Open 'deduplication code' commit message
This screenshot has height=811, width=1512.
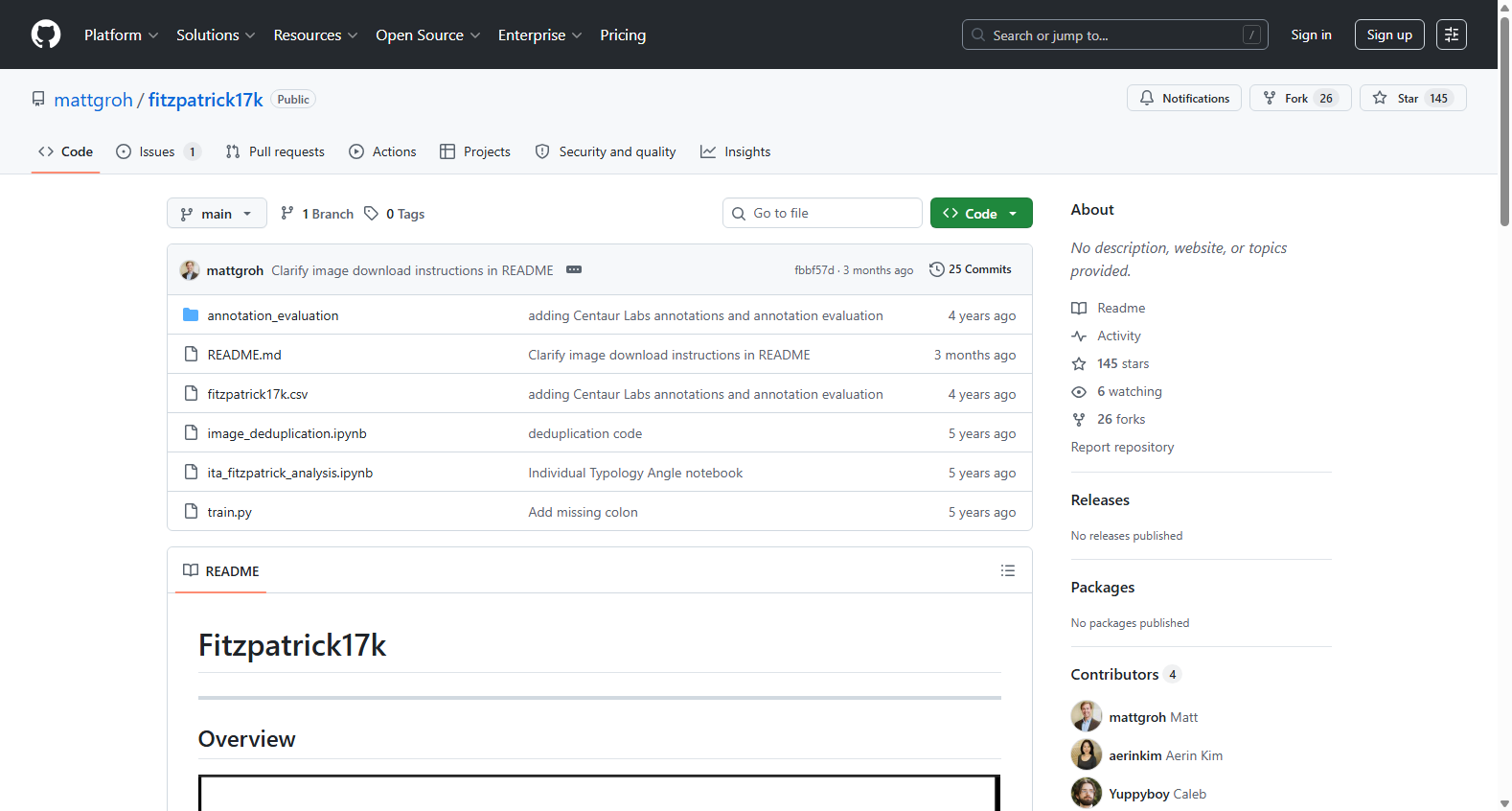pyautogui.click(x=585, y=433)
